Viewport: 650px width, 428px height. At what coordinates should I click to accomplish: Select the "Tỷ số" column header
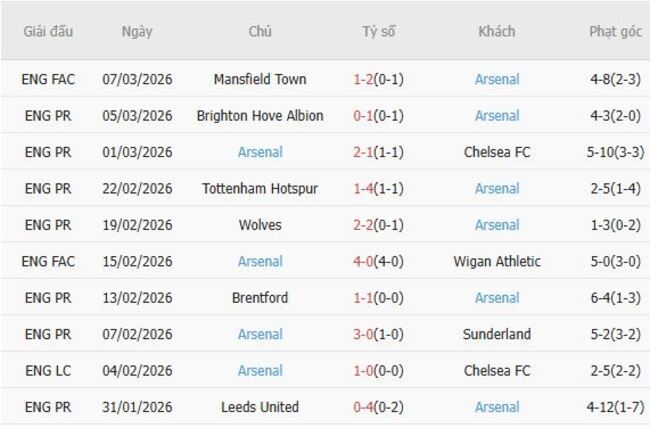(x=379, y=32)
